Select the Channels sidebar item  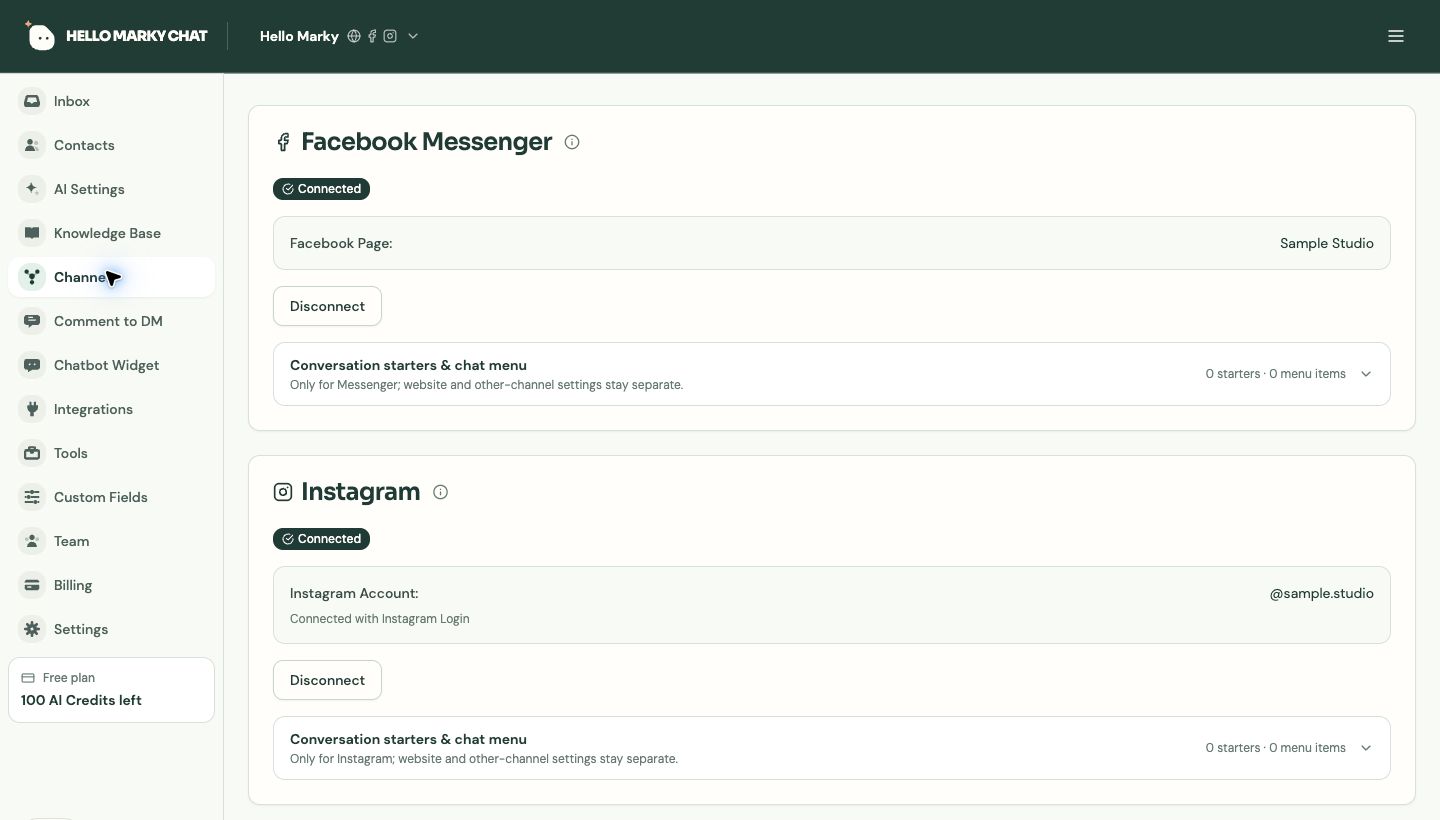click(111, 277)
